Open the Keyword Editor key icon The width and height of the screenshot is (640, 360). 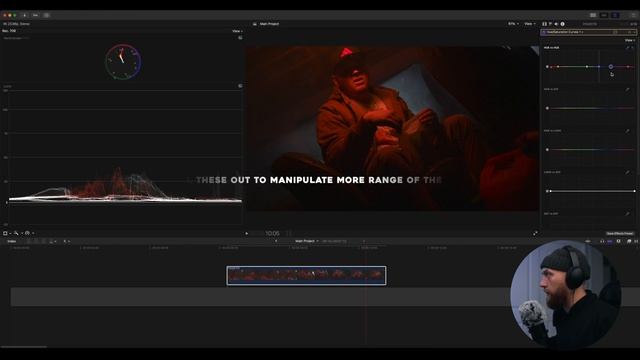[36, 15]
